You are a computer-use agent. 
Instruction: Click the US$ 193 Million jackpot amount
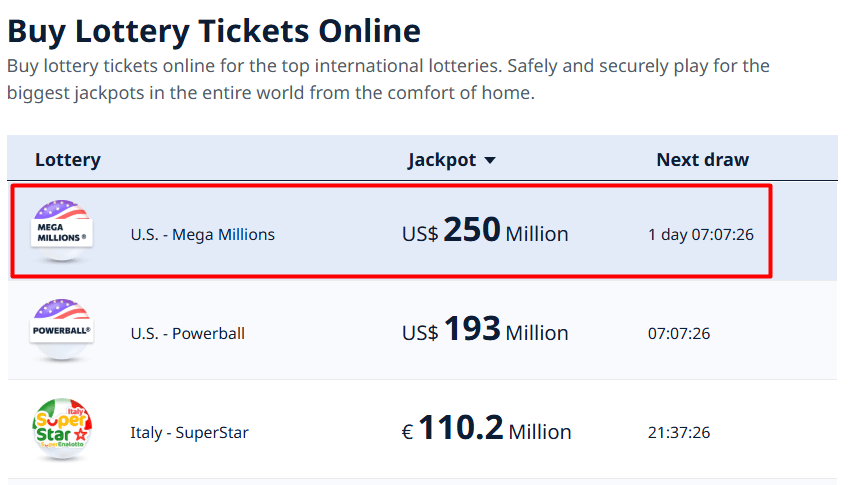pyautogui.click(x=485, y=330)
